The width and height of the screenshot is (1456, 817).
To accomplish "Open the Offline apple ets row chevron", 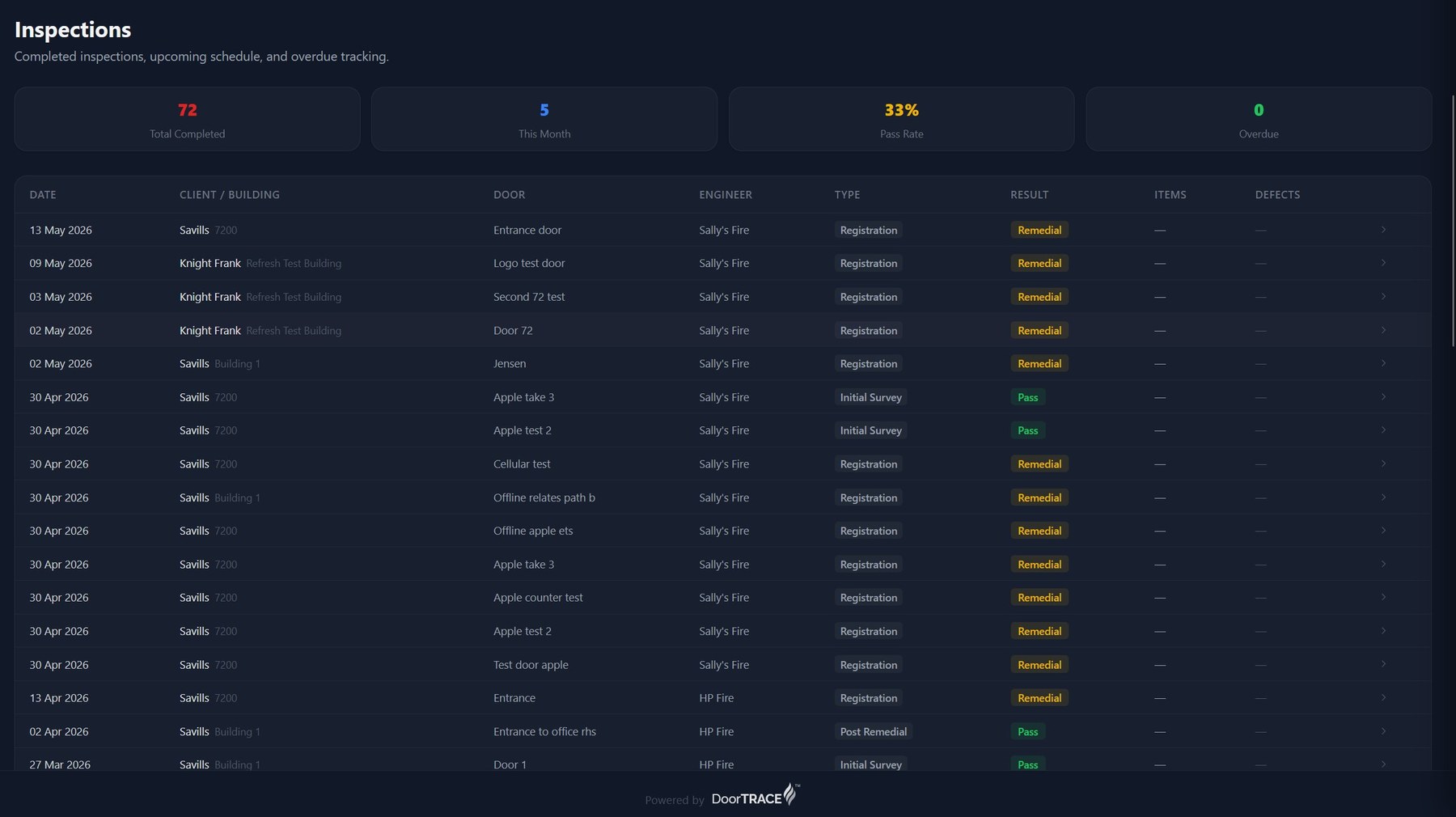I will [1383, 531].
